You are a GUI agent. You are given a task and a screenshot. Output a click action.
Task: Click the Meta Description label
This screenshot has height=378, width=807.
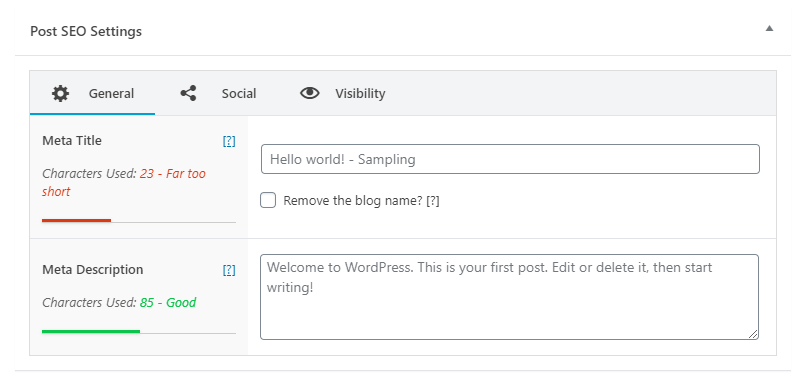93,270
